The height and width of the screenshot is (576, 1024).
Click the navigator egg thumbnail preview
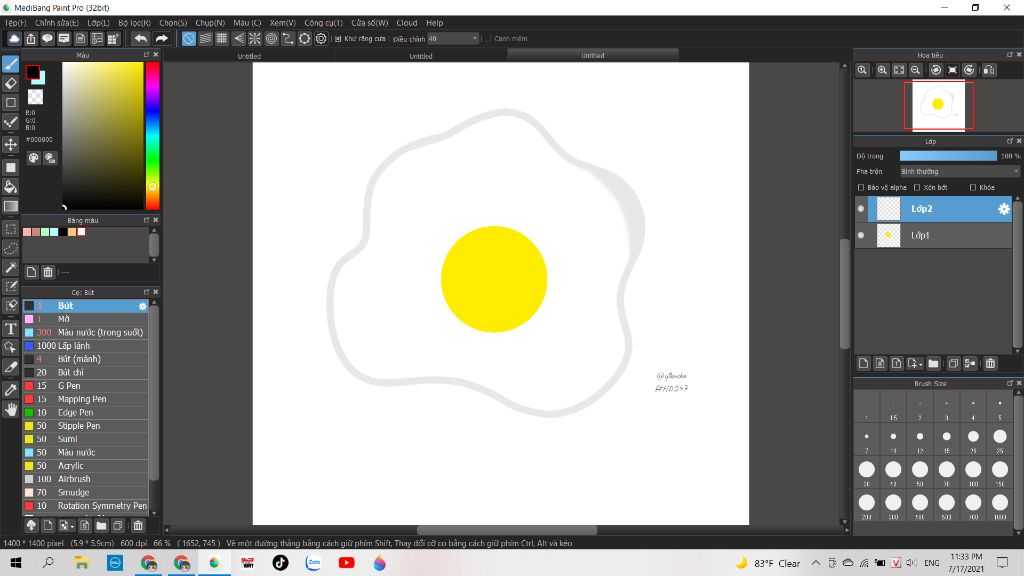[x=938, y=104]
